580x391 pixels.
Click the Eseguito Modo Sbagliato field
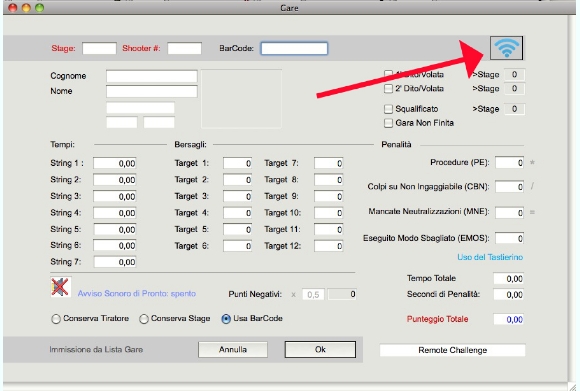509,238
